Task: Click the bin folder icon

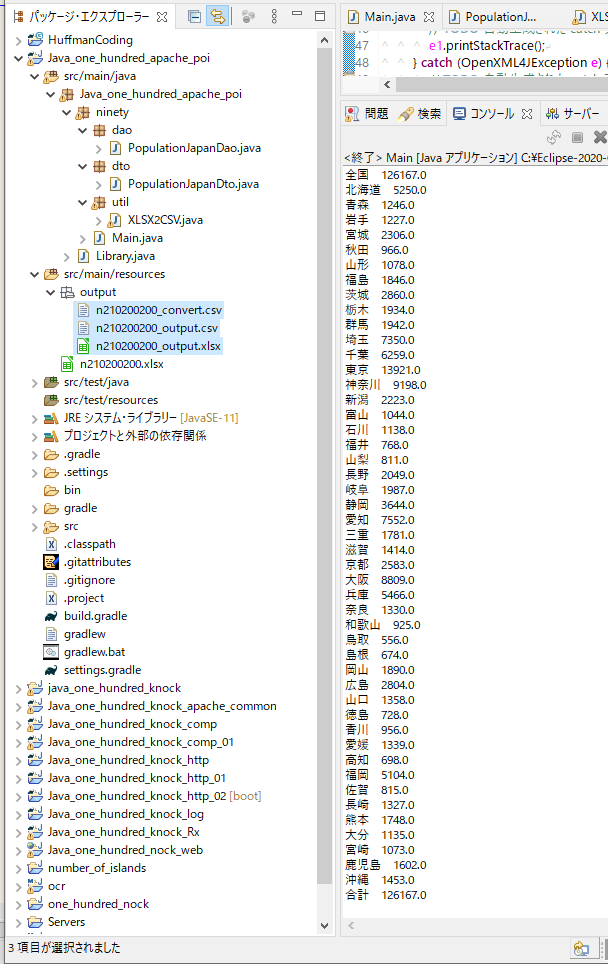Action: click(51, 490)
